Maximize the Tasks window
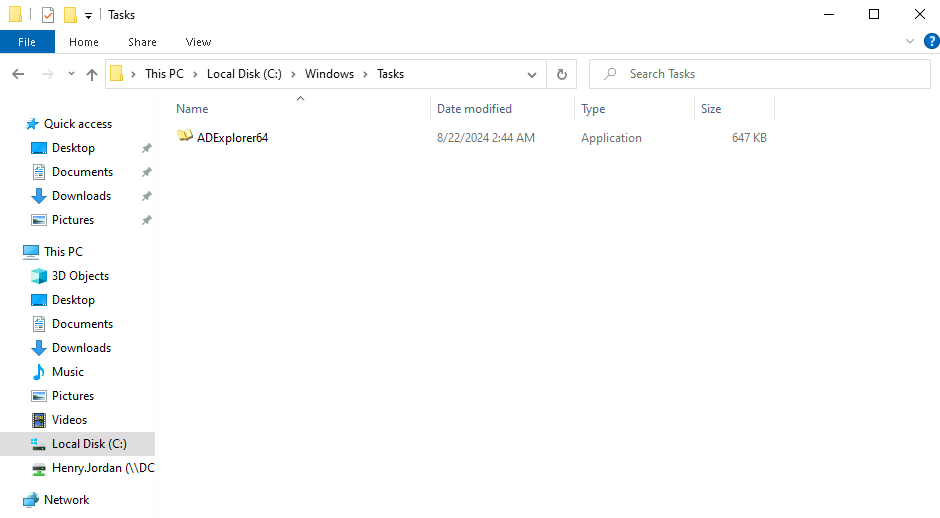This screenshot has width=940, height=518. pos(874,14)
